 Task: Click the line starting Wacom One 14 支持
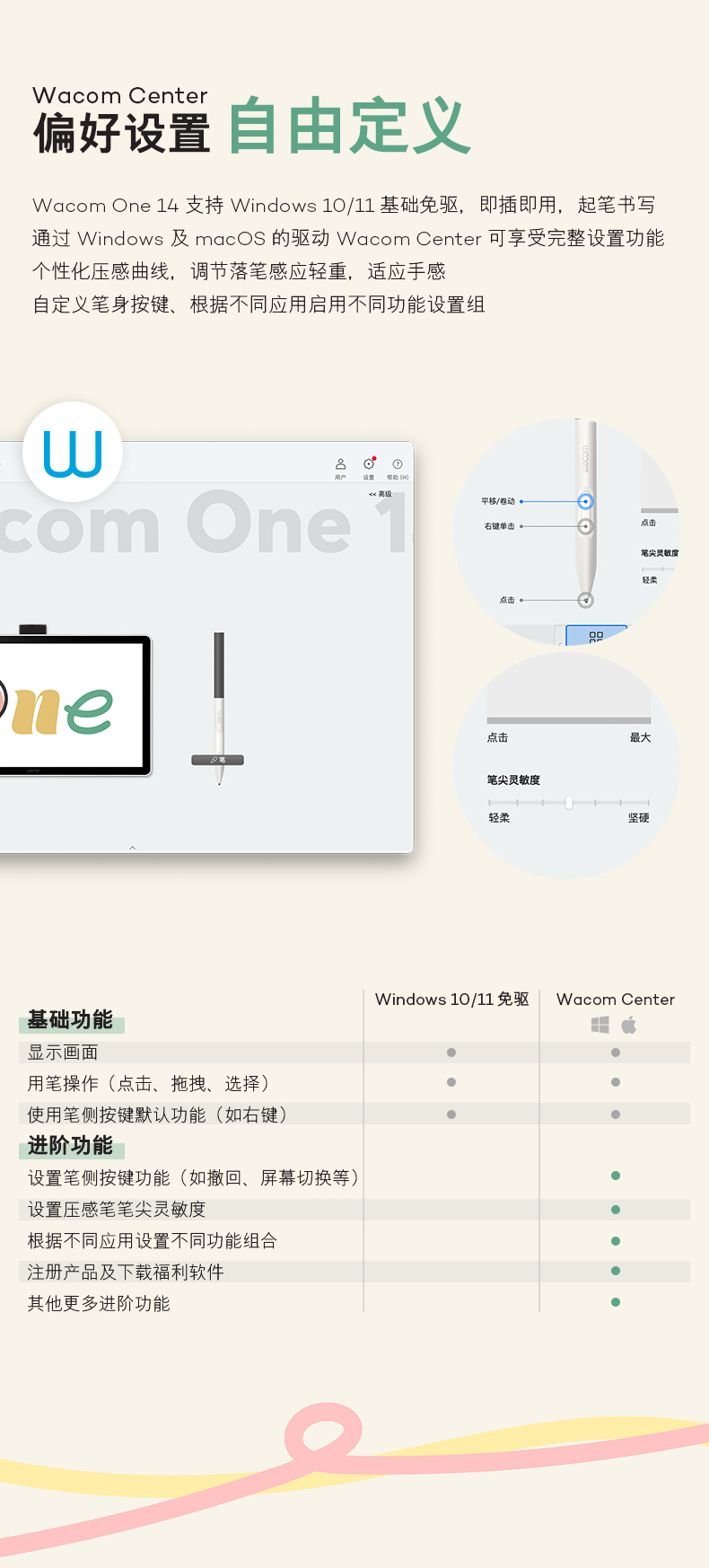344,206
